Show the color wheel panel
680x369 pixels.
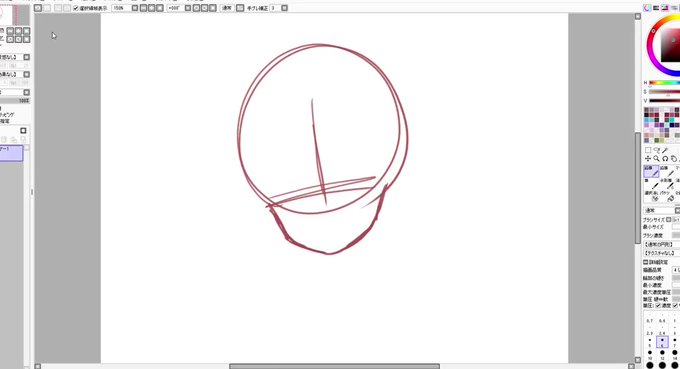pos(647,8)
